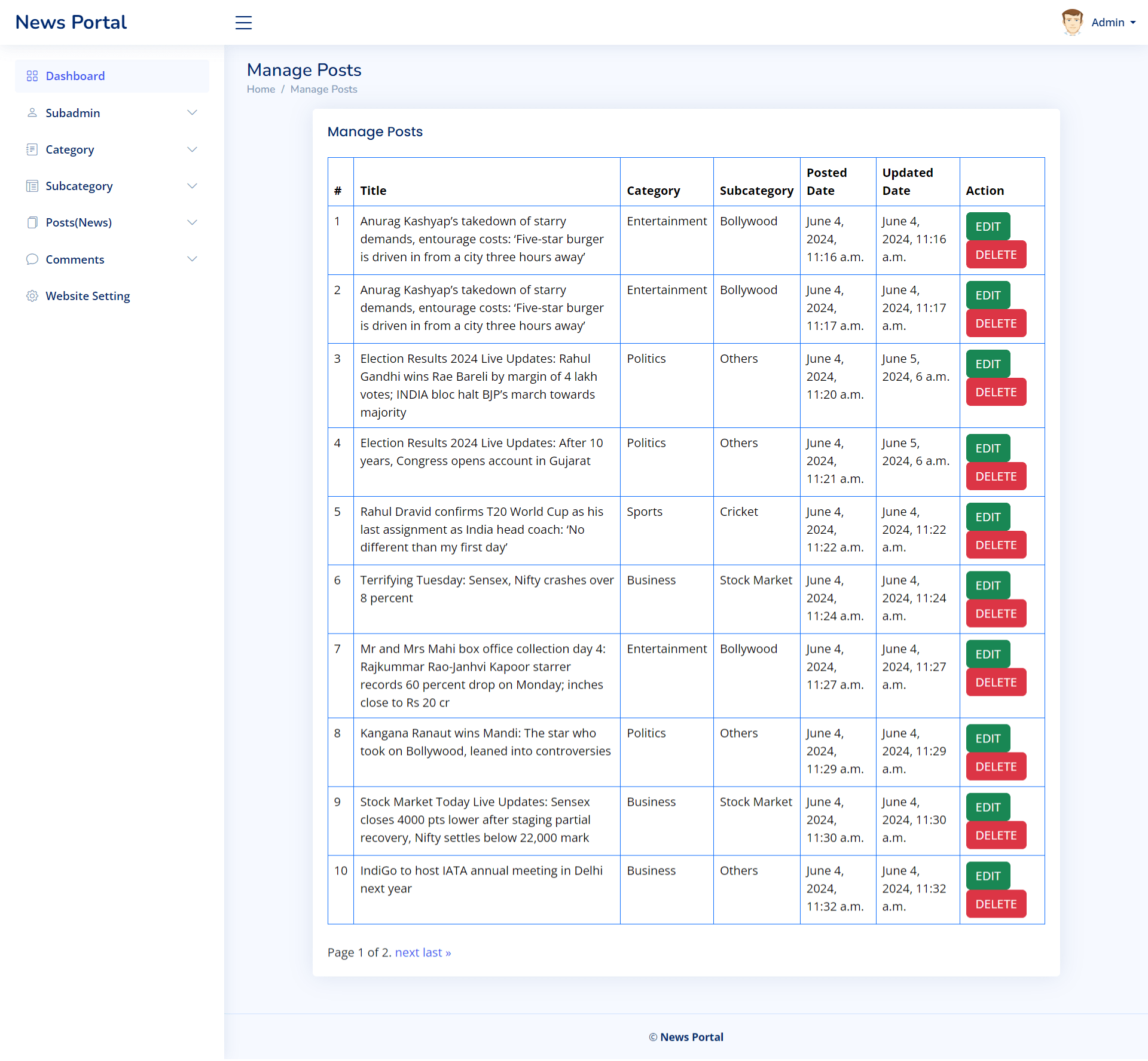Click the Admin avatar image
This screenshot has width=1148, height=1061.
(x=1072, y=22)
